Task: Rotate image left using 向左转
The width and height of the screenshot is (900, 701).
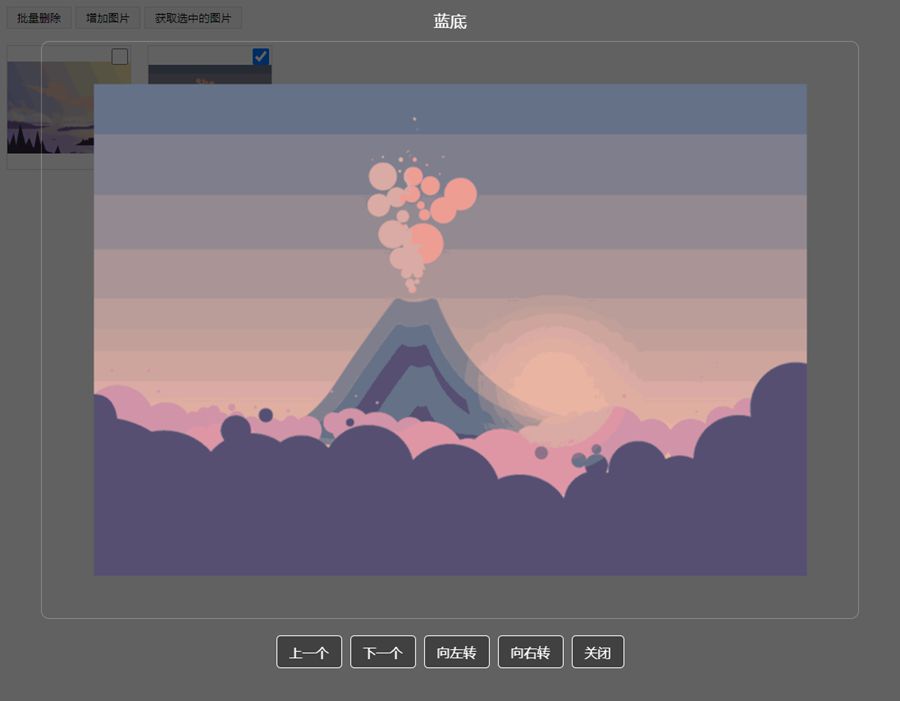Action: pos(457,652)
